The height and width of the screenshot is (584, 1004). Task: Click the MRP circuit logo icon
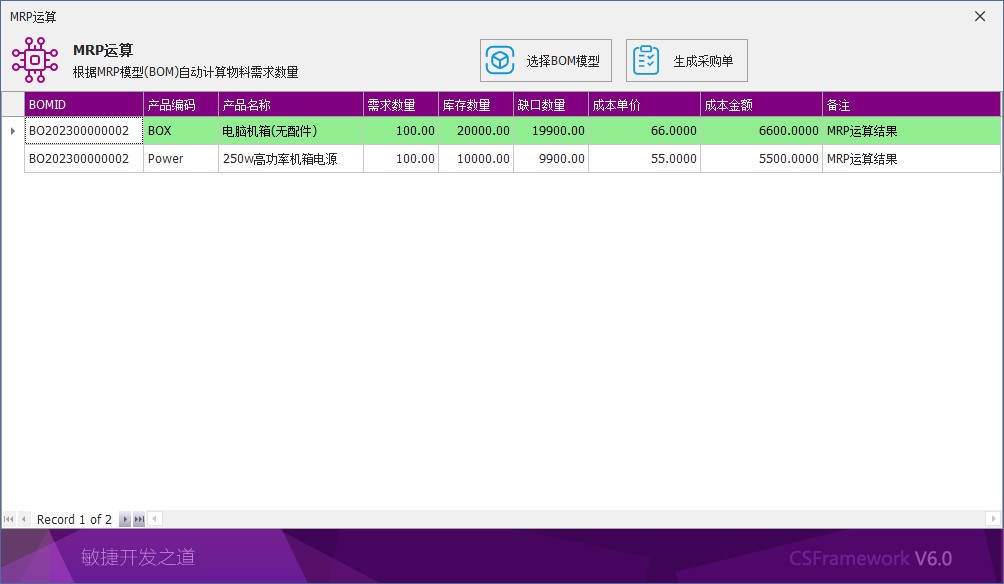(35, 60)
